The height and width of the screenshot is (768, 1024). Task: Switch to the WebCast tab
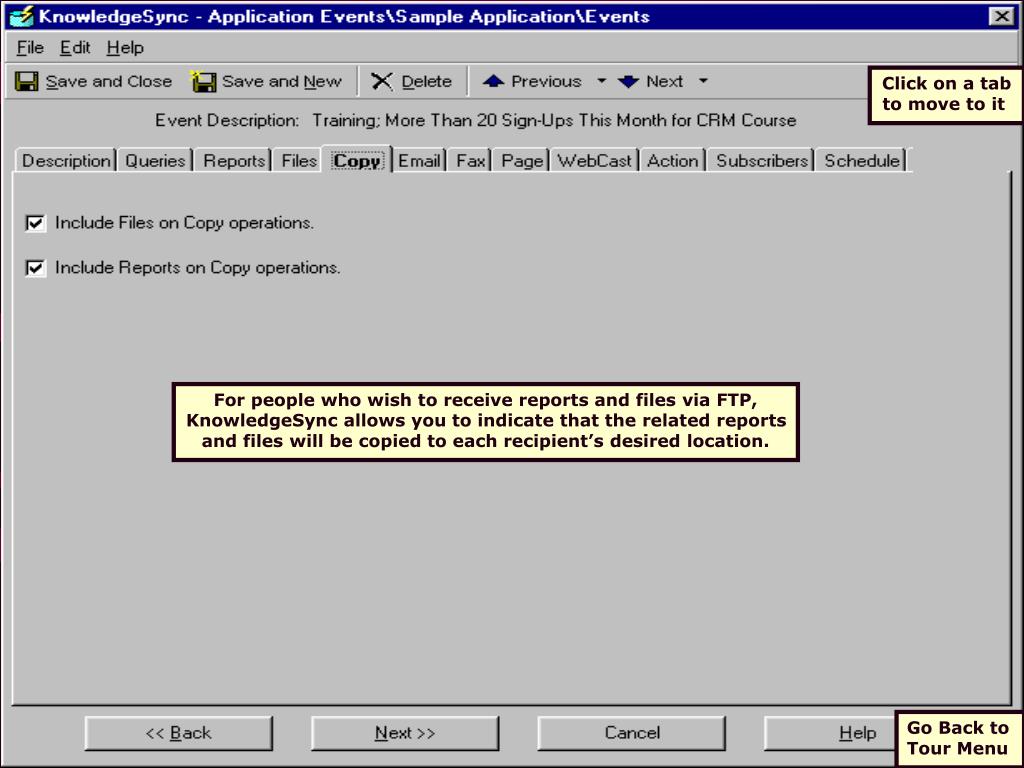[x=594, y=161]
